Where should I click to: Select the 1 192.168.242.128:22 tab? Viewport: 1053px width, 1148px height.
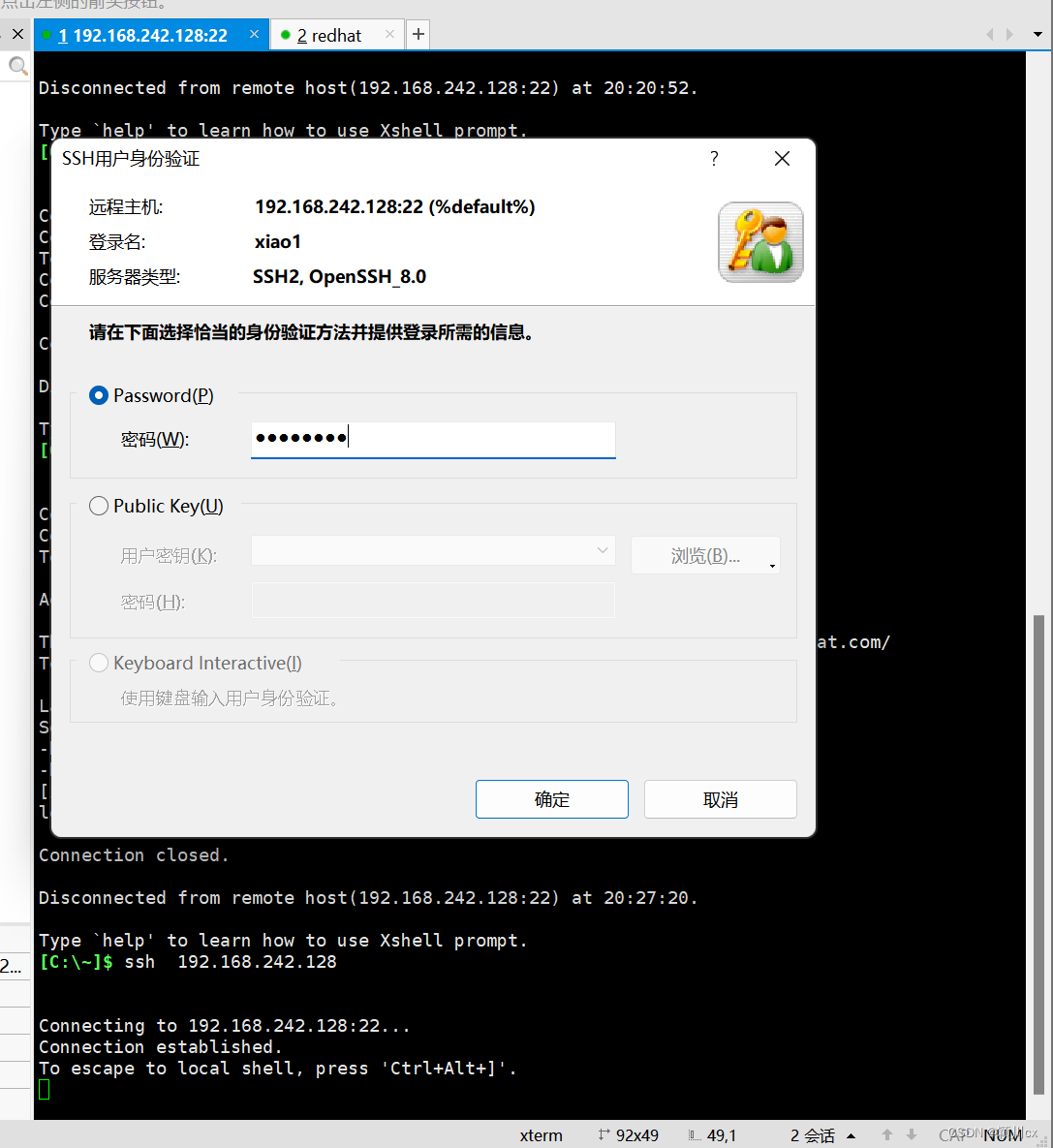tap(145, 34)
